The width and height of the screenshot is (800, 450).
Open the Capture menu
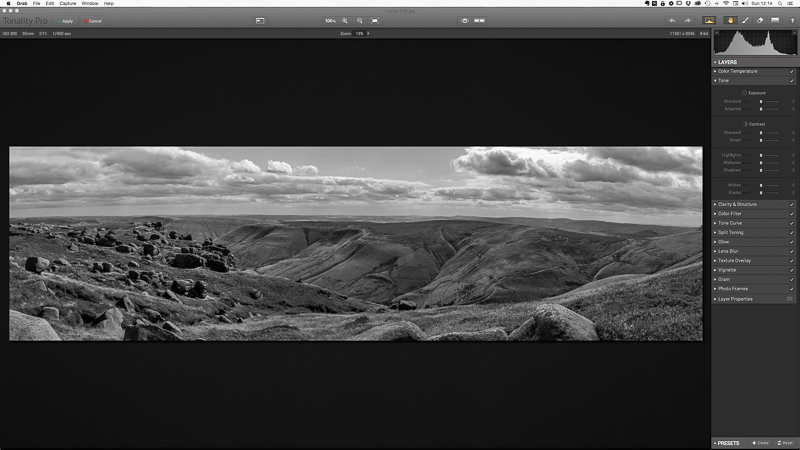click(x=68, y=4)
